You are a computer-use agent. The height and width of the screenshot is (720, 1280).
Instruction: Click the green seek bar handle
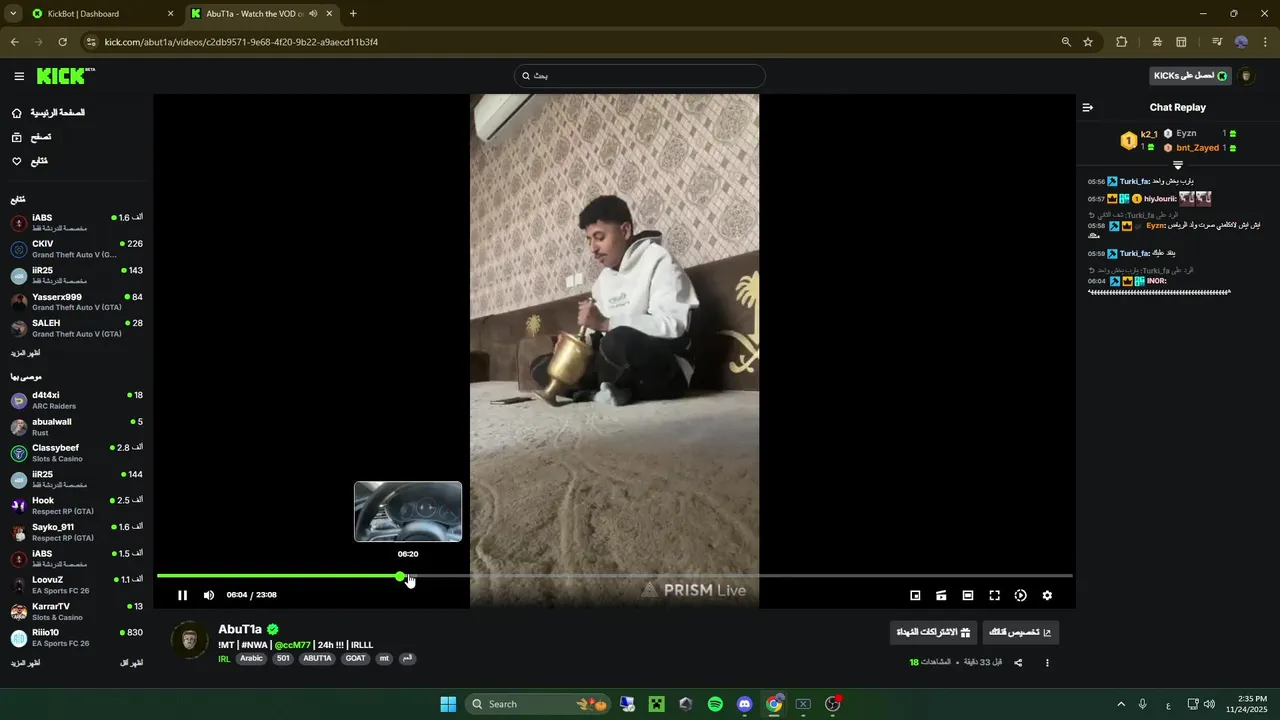click(400, 576)
